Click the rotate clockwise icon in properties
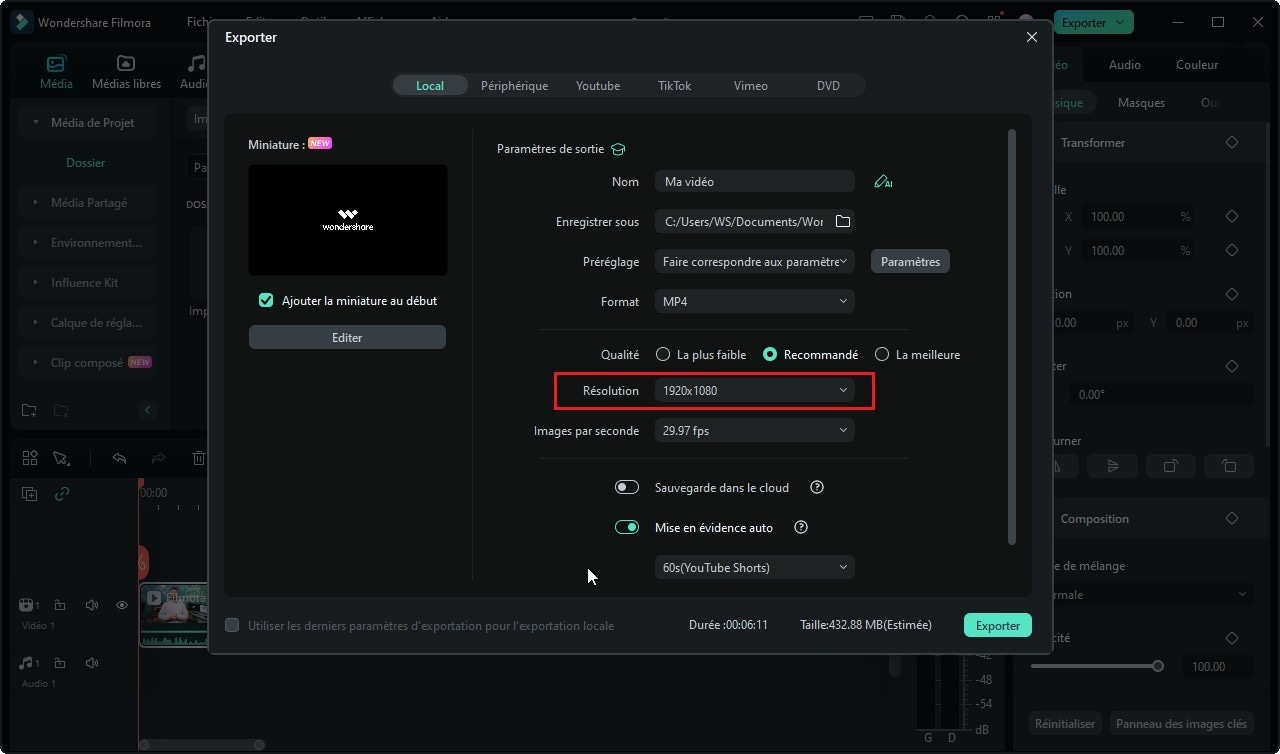The height and width of the screenshot is (754, 1280). pos(1171,466)
